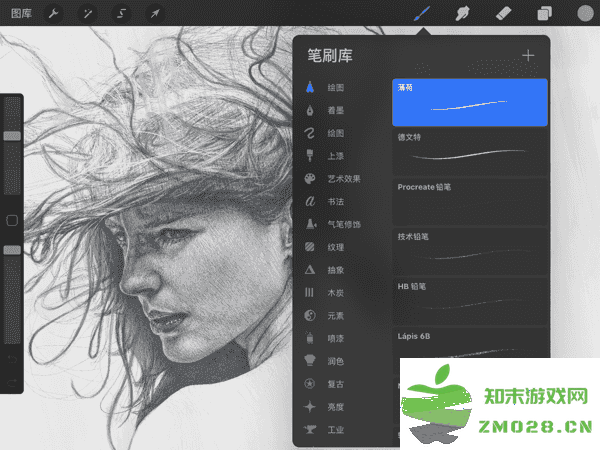Toggle the square modify button on sidebar

12,219
